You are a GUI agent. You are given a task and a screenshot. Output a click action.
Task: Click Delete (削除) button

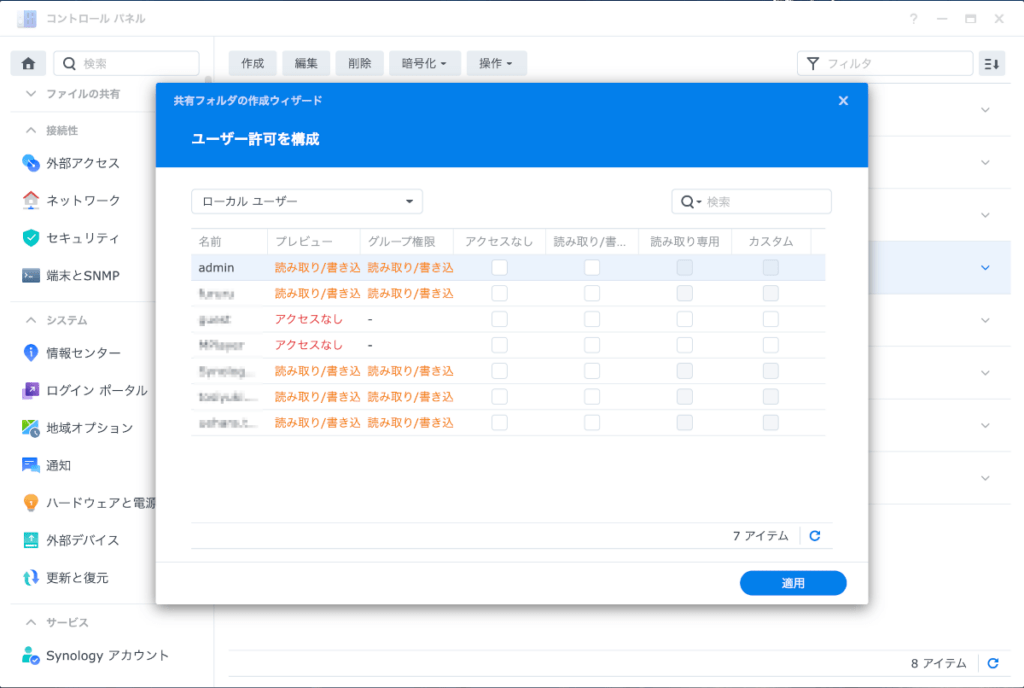360,63
